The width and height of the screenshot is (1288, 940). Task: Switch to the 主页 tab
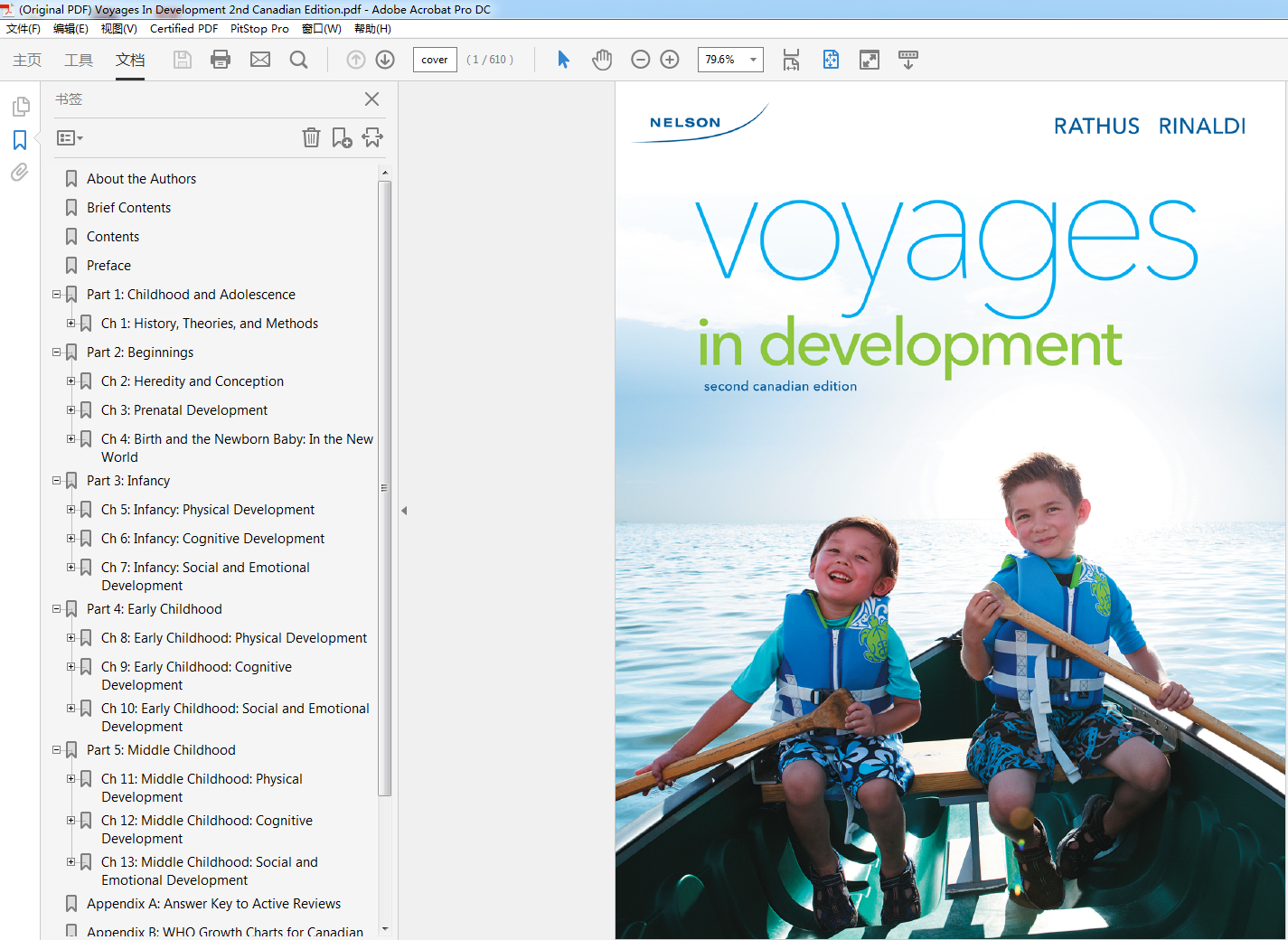[27, 60]
